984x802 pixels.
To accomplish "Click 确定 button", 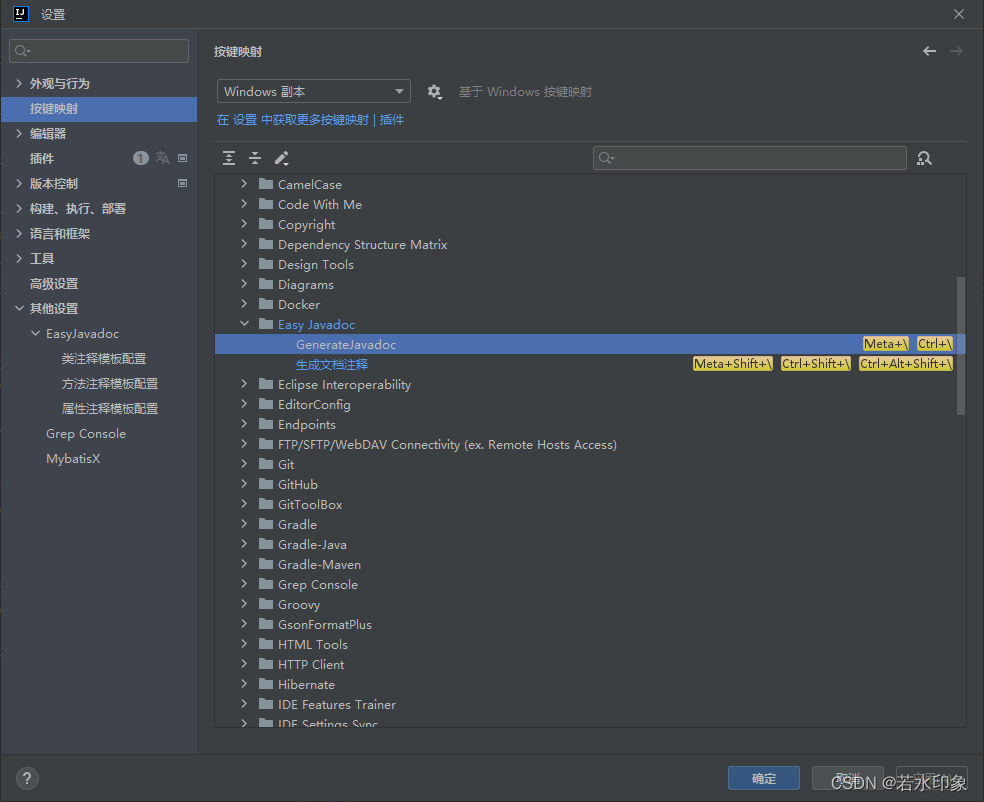I will click(764, 778).
